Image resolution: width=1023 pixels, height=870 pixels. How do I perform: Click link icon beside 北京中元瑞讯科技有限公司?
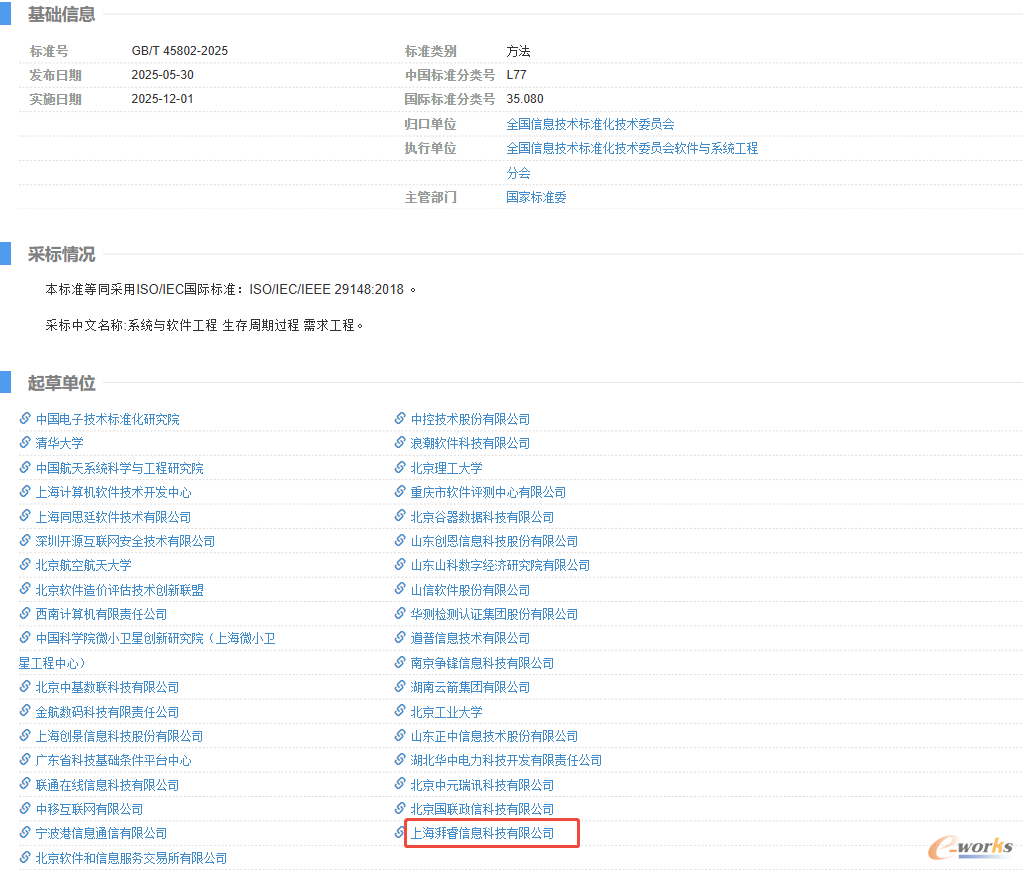[400, 785]
